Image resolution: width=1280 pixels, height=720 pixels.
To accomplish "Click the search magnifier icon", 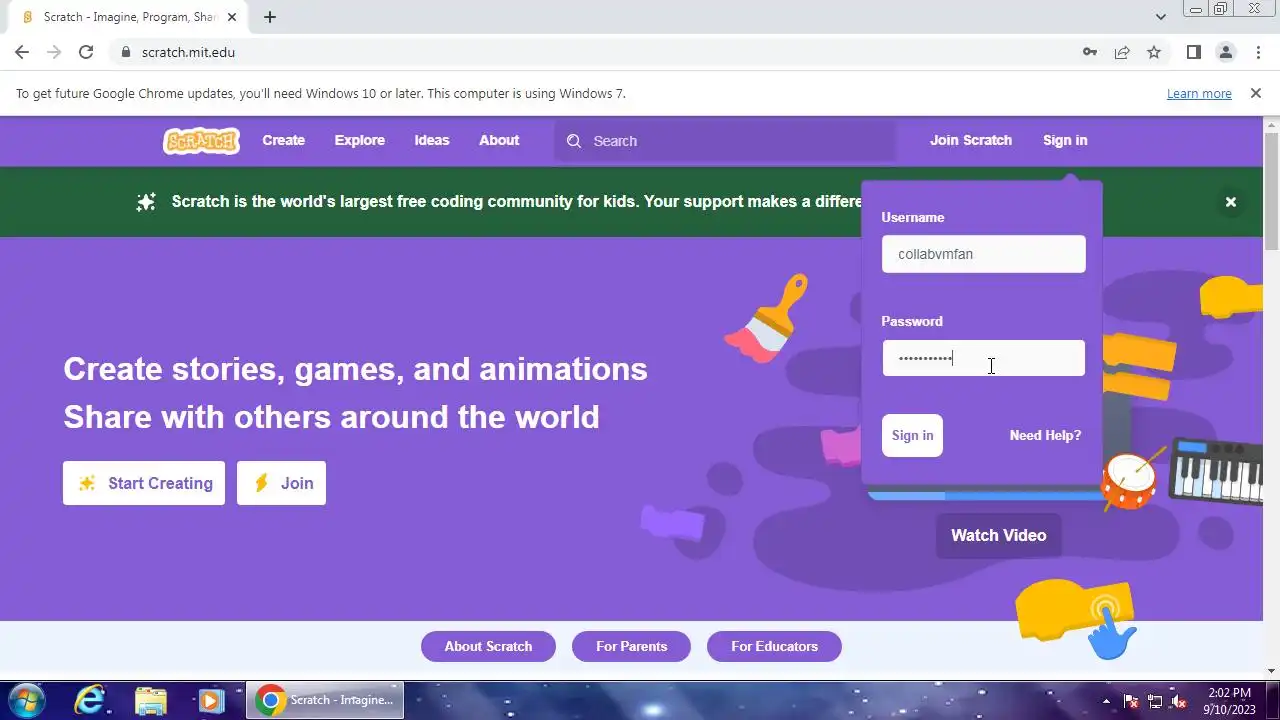I will [x=574, y=141].
